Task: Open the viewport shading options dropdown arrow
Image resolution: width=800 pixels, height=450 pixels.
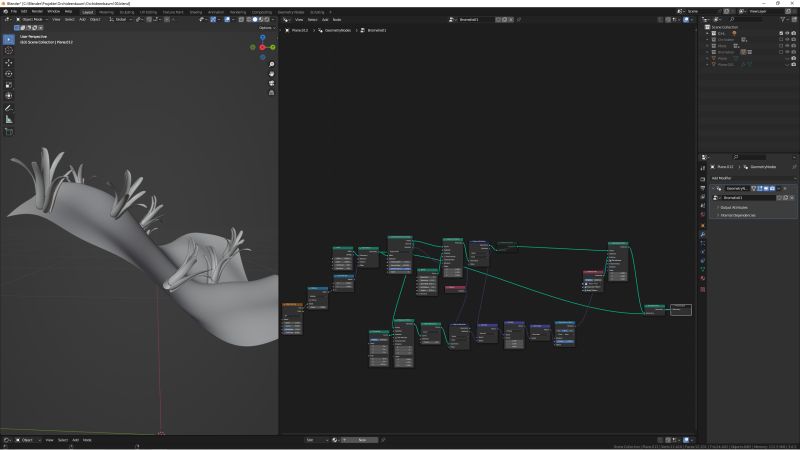Action: coord(273,19)
